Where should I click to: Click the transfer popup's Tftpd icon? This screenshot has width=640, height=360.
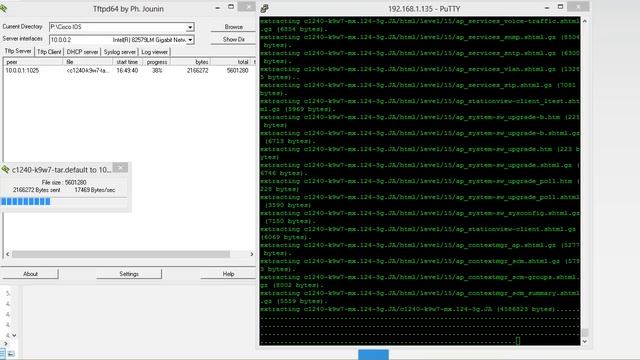pos(5,169)
